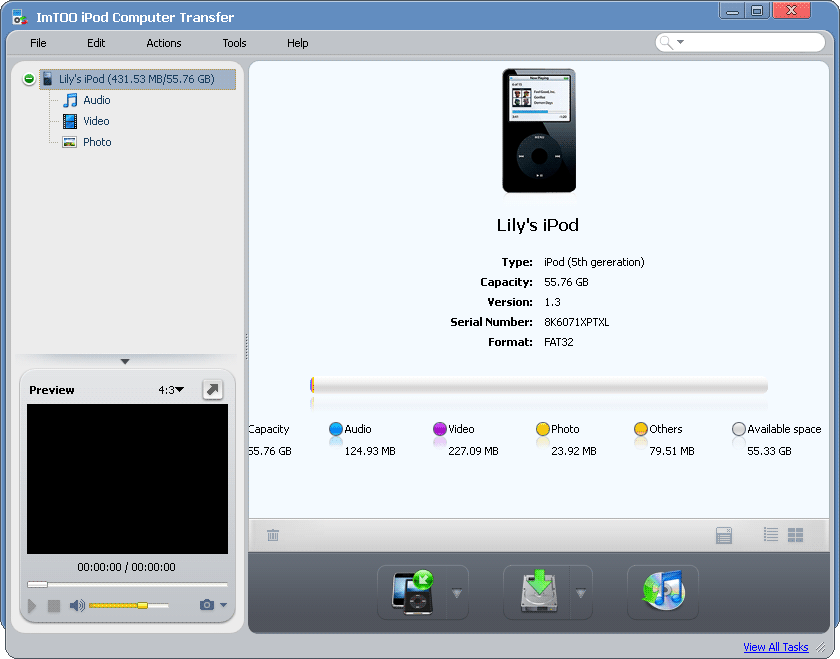
Task: Click the save playlist icon
Action: click(724, 535)
